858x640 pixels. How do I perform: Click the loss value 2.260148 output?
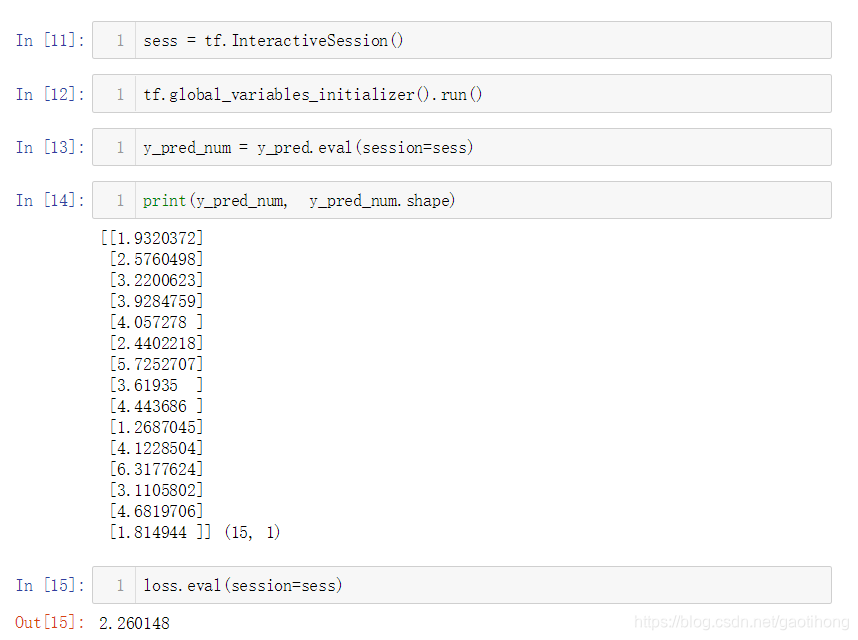pyautogui.click(x=134, y=622)
